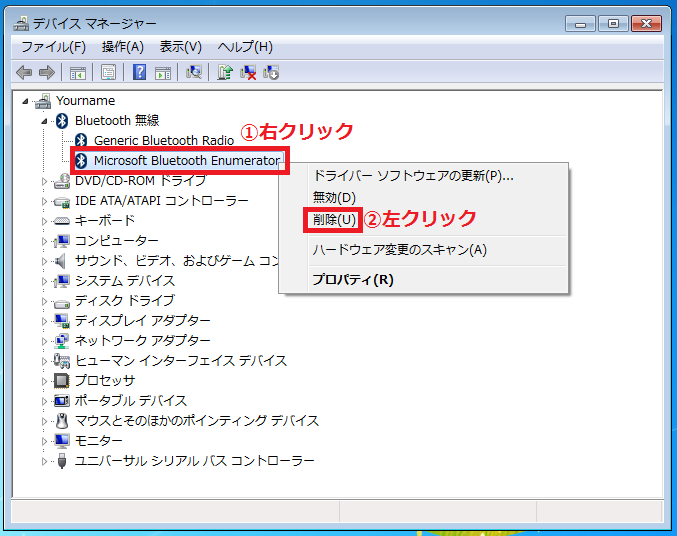Click the mouse pointing device icon
This screenshot has width=677, height=536.
coord(62,421)
